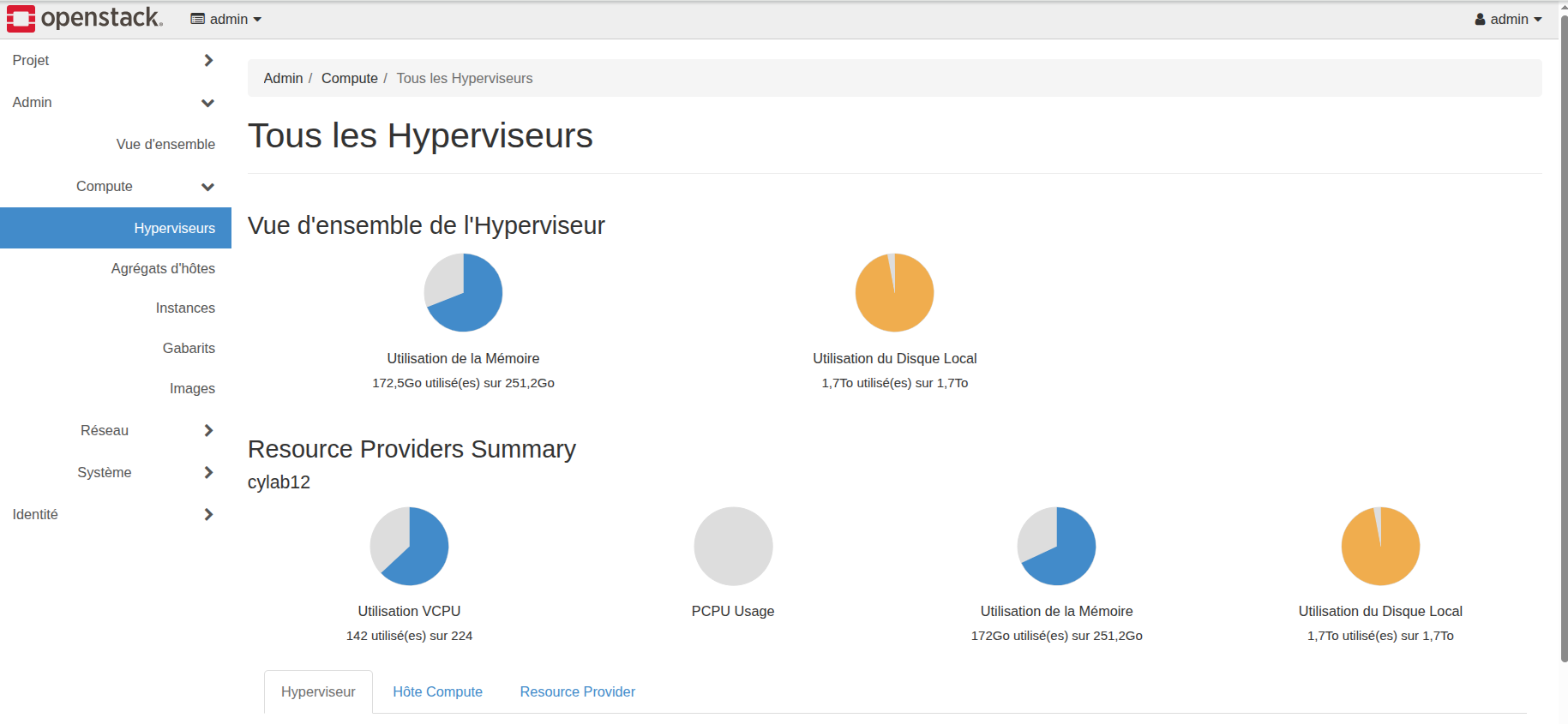Select the Hyperviseur tab

318,691
